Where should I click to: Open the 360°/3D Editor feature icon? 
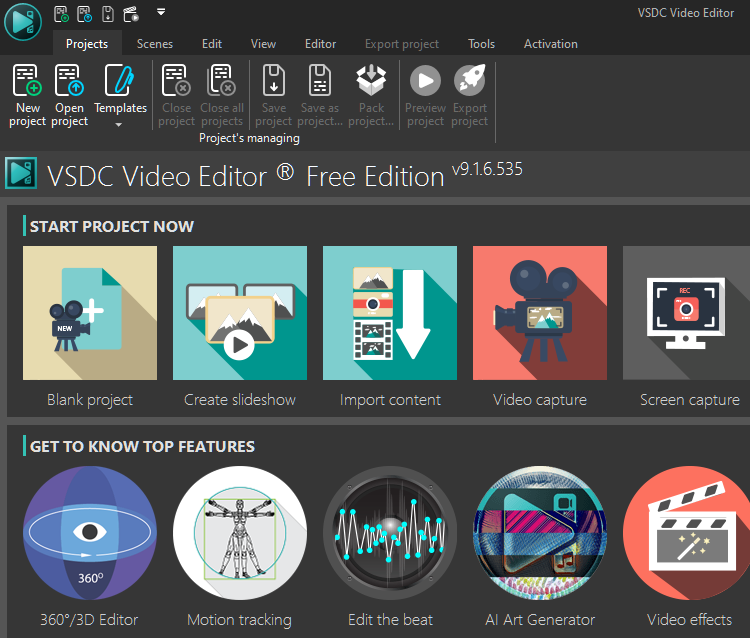pos(90,533)
